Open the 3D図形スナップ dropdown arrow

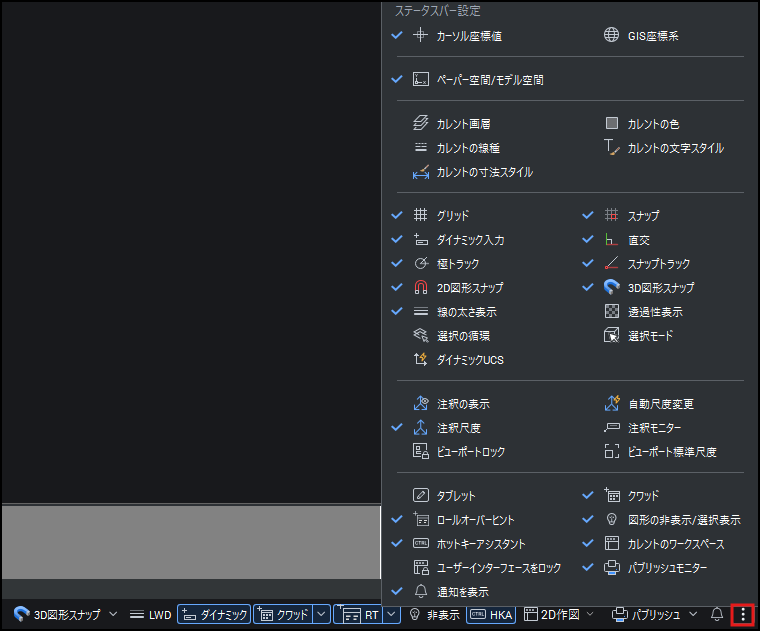[113, 615]
